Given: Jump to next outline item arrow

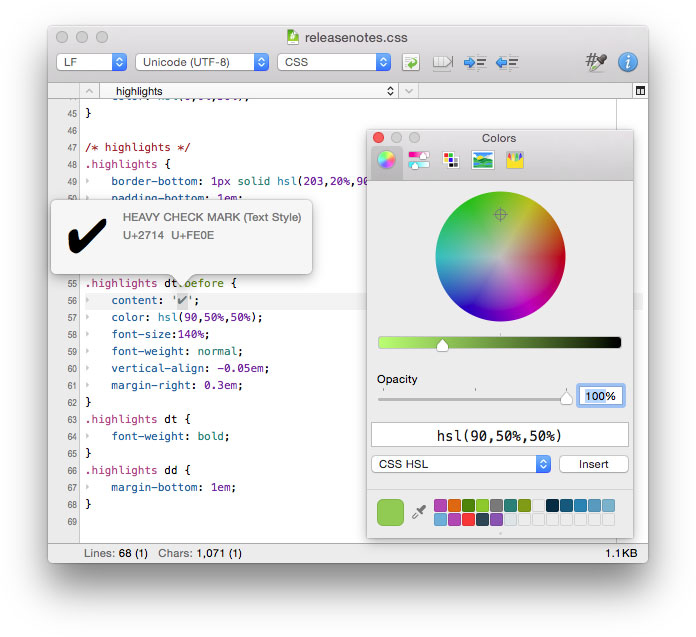Looking at the screenshot, I should point(409,91).
